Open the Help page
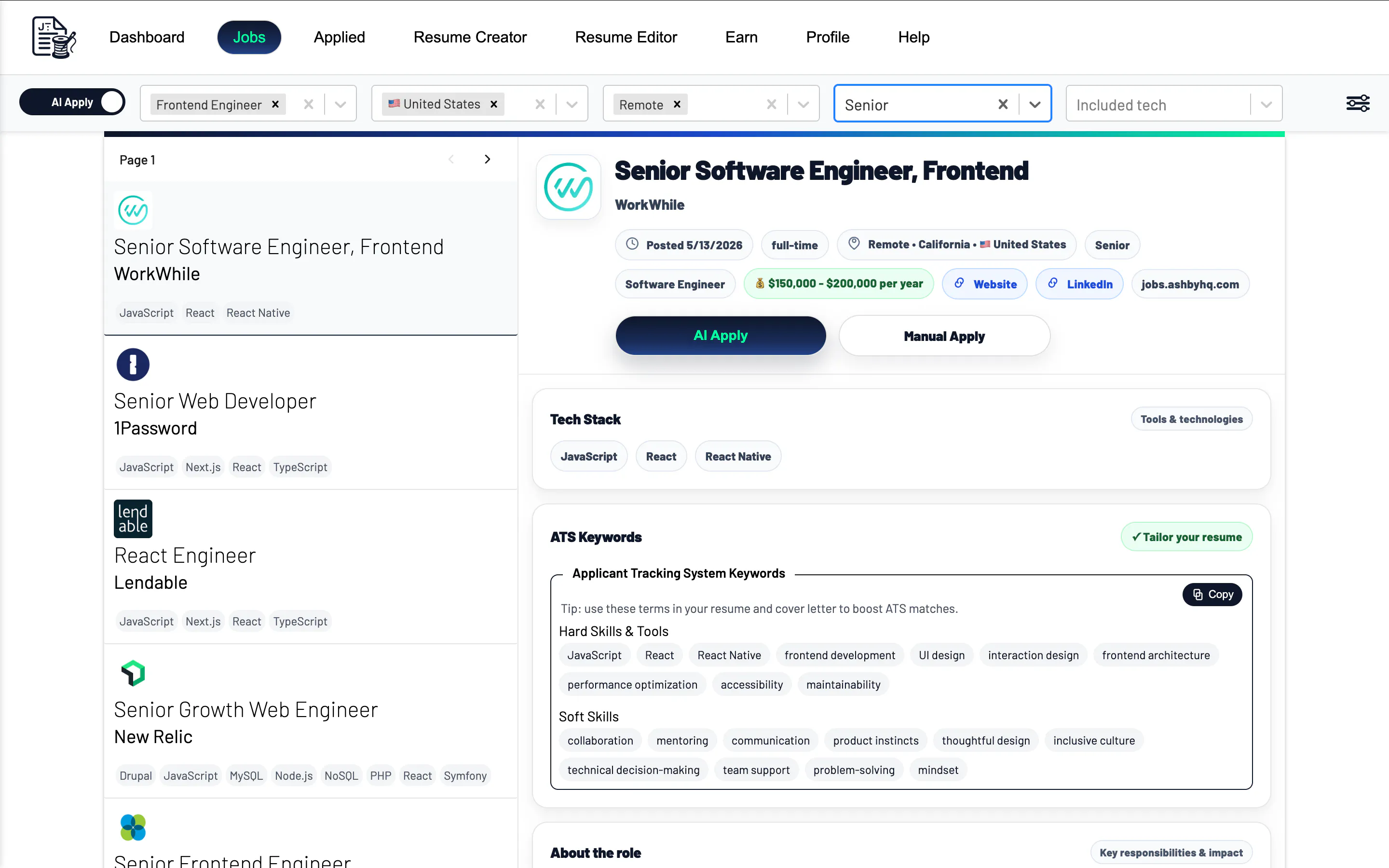The height and width of the screenshot is (868, 1389). 914,37
